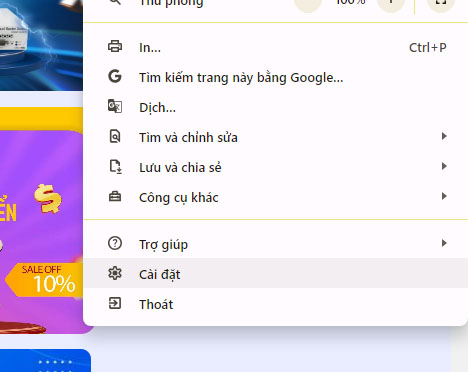This screenshot has height=372, width=468.
Task: Toggle full screen button at top right
Action: (x=441, y=3)
